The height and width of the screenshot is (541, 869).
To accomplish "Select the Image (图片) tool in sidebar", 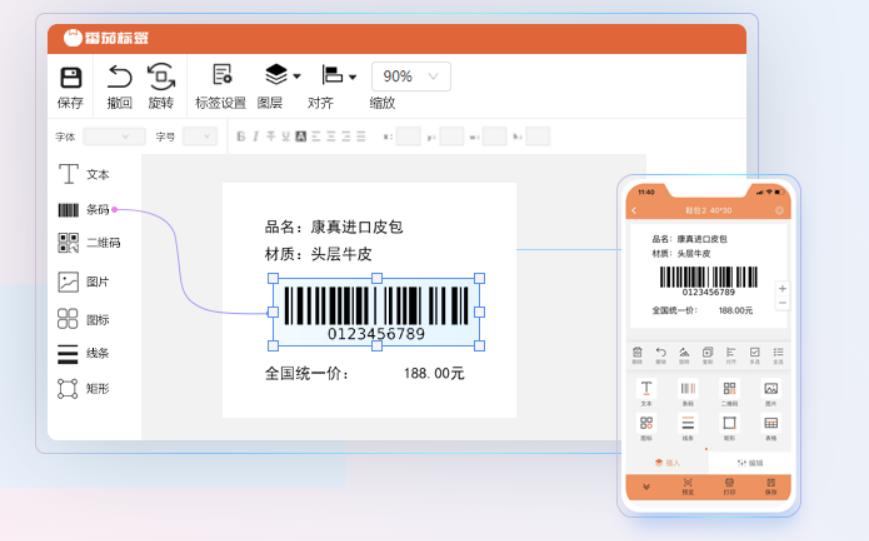I will (84, 282).
